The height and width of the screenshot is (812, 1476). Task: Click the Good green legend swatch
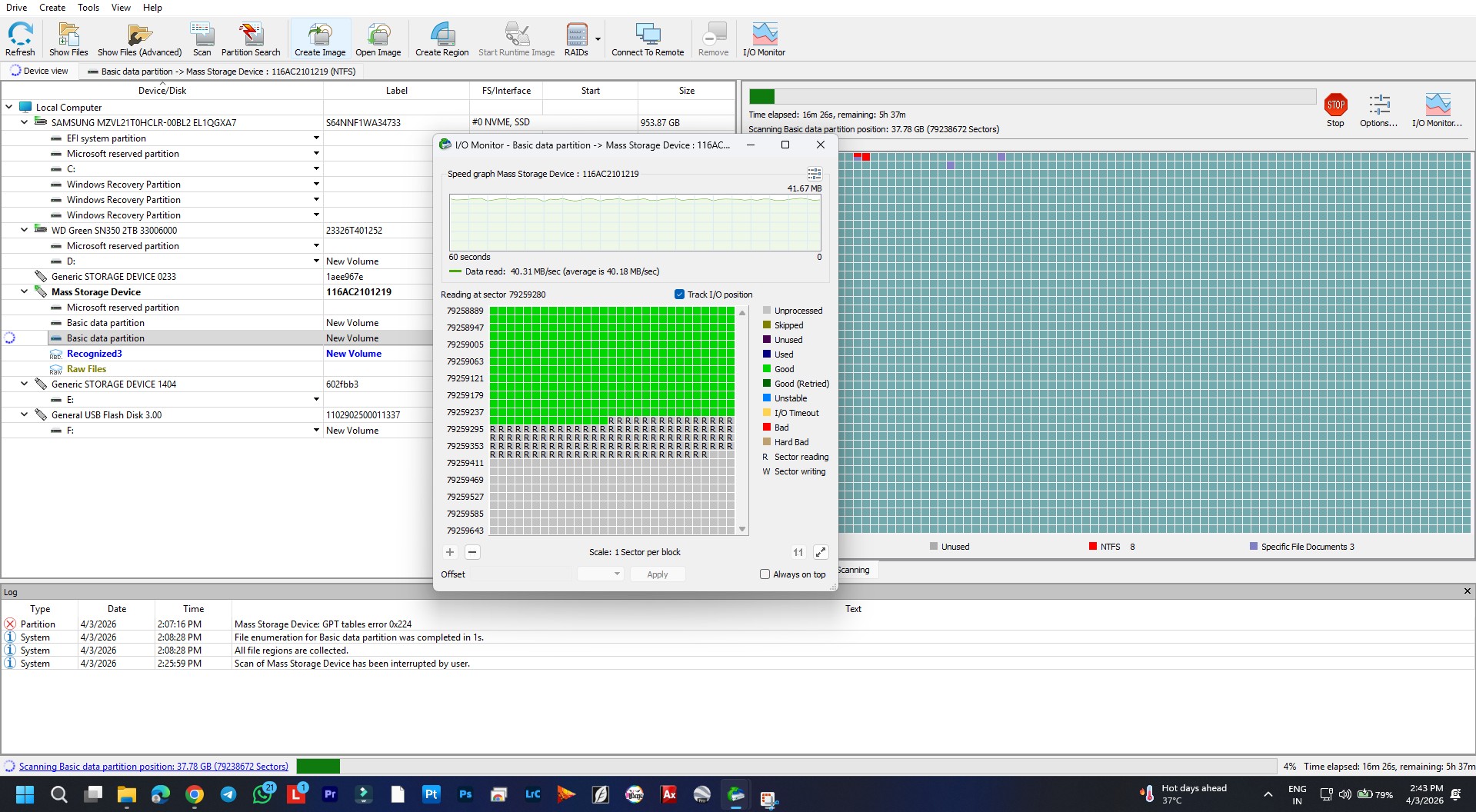coord(767,369)
